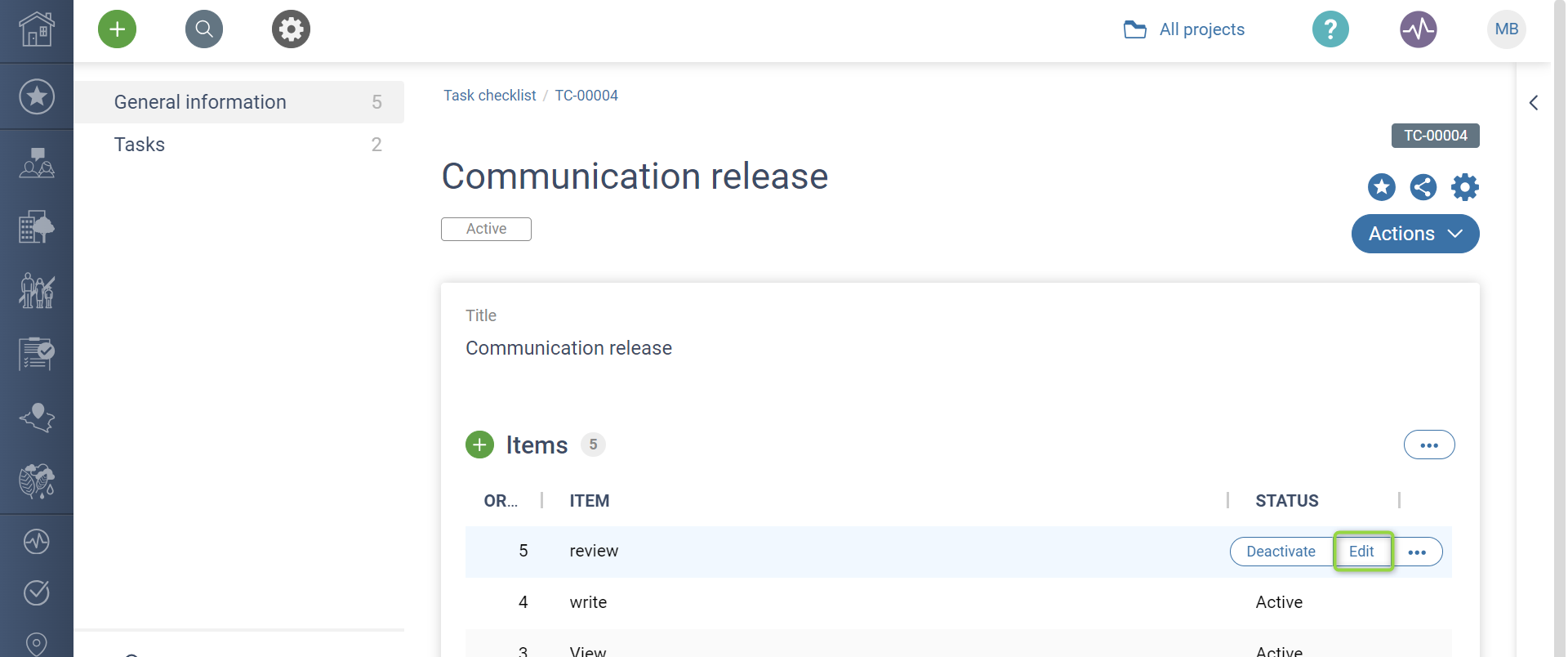Click the Edit button for review item
1568x657 pixels.
point(1361,552)
